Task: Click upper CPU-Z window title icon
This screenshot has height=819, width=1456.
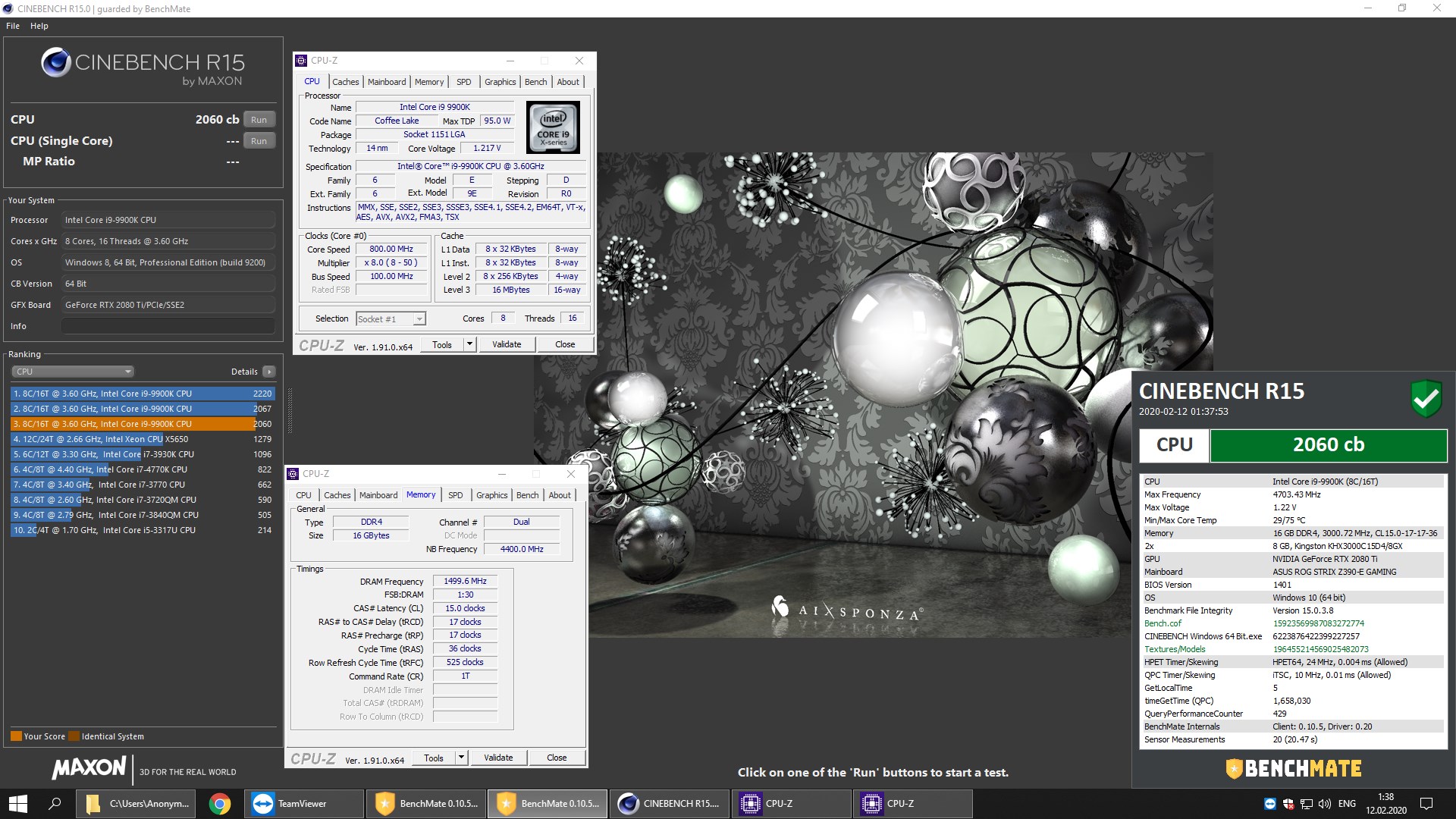Action: click(301, 61)
